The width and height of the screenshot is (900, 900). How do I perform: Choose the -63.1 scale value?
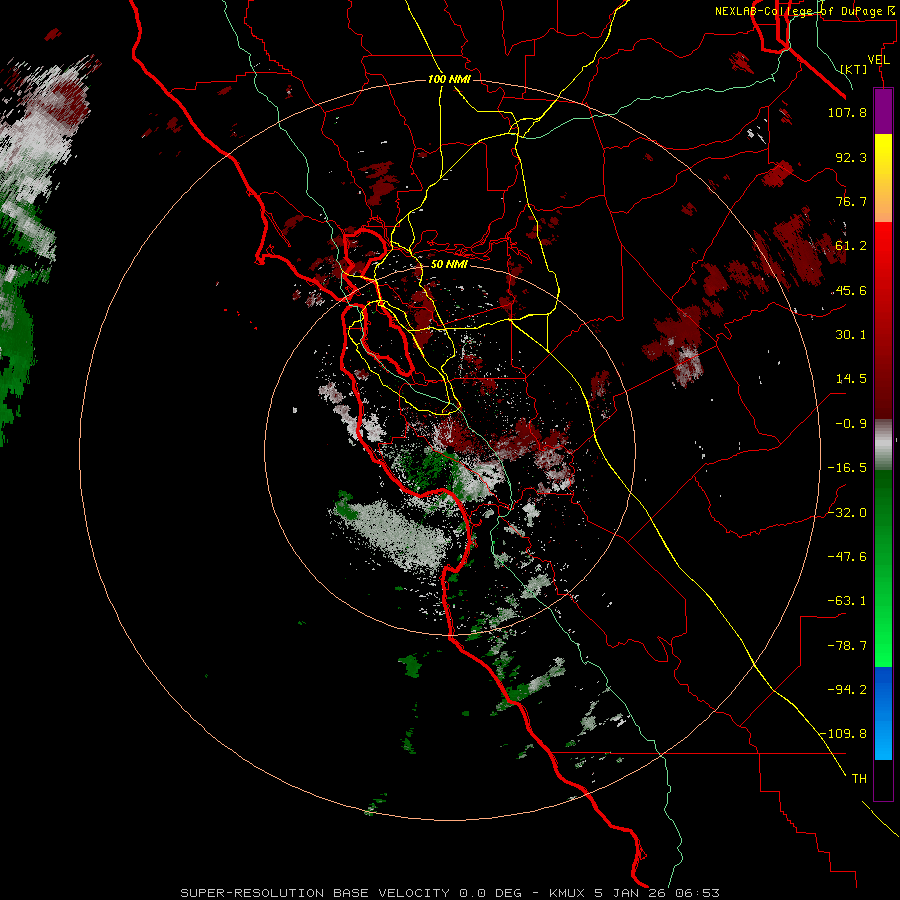(x=847, y=601)
